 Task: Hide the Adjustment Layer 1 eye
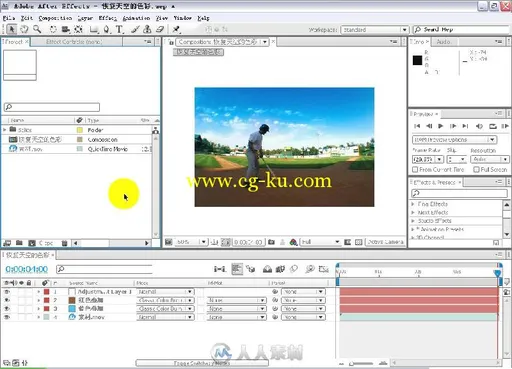coord(6,292)
